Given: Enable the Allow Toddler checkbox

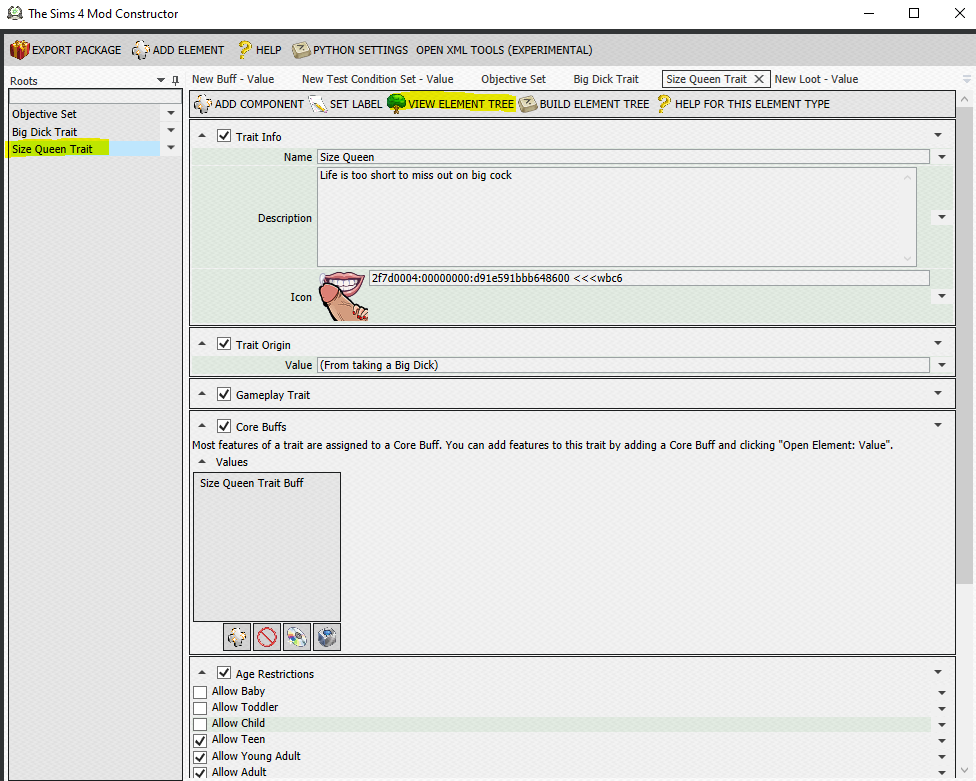Looking at the screenshot, I should [200, 708].
